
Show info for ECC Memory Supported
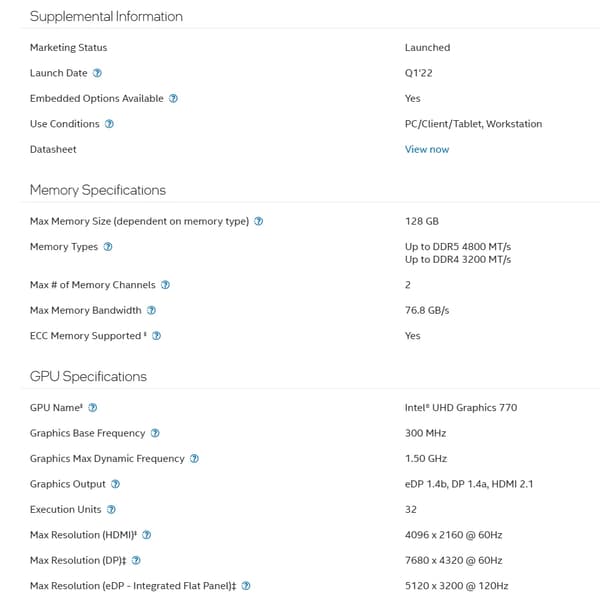[x=157, y=336]
